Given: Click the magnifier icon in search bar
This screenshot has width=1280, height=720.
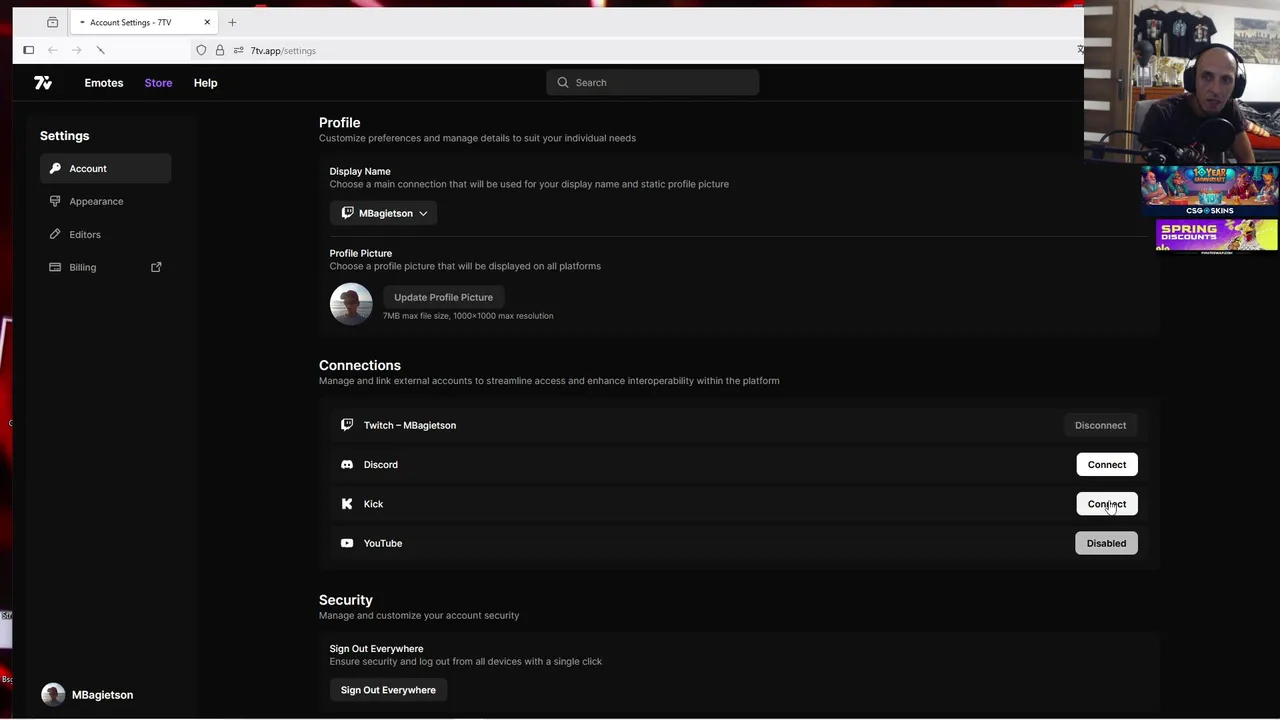Looking at the screenshot, I should point(563,82).
